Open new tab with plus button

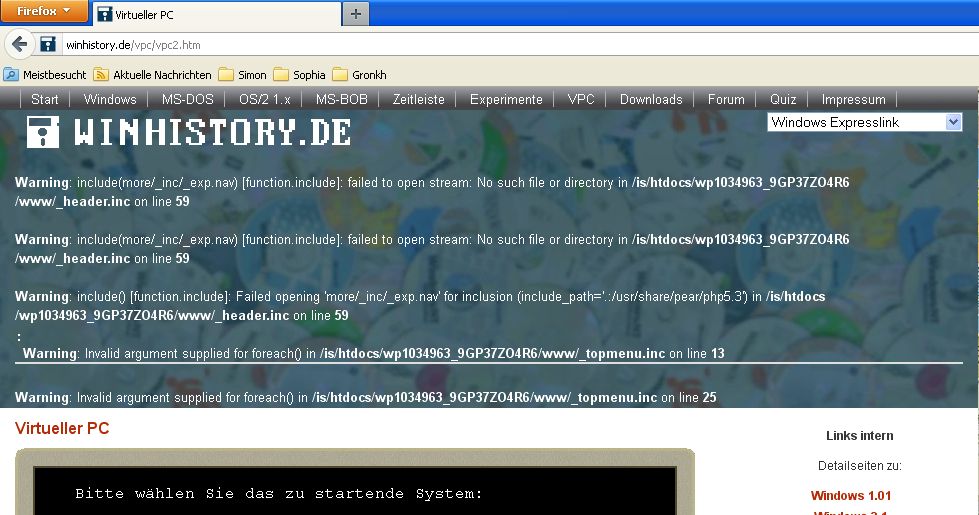(356, 14)
